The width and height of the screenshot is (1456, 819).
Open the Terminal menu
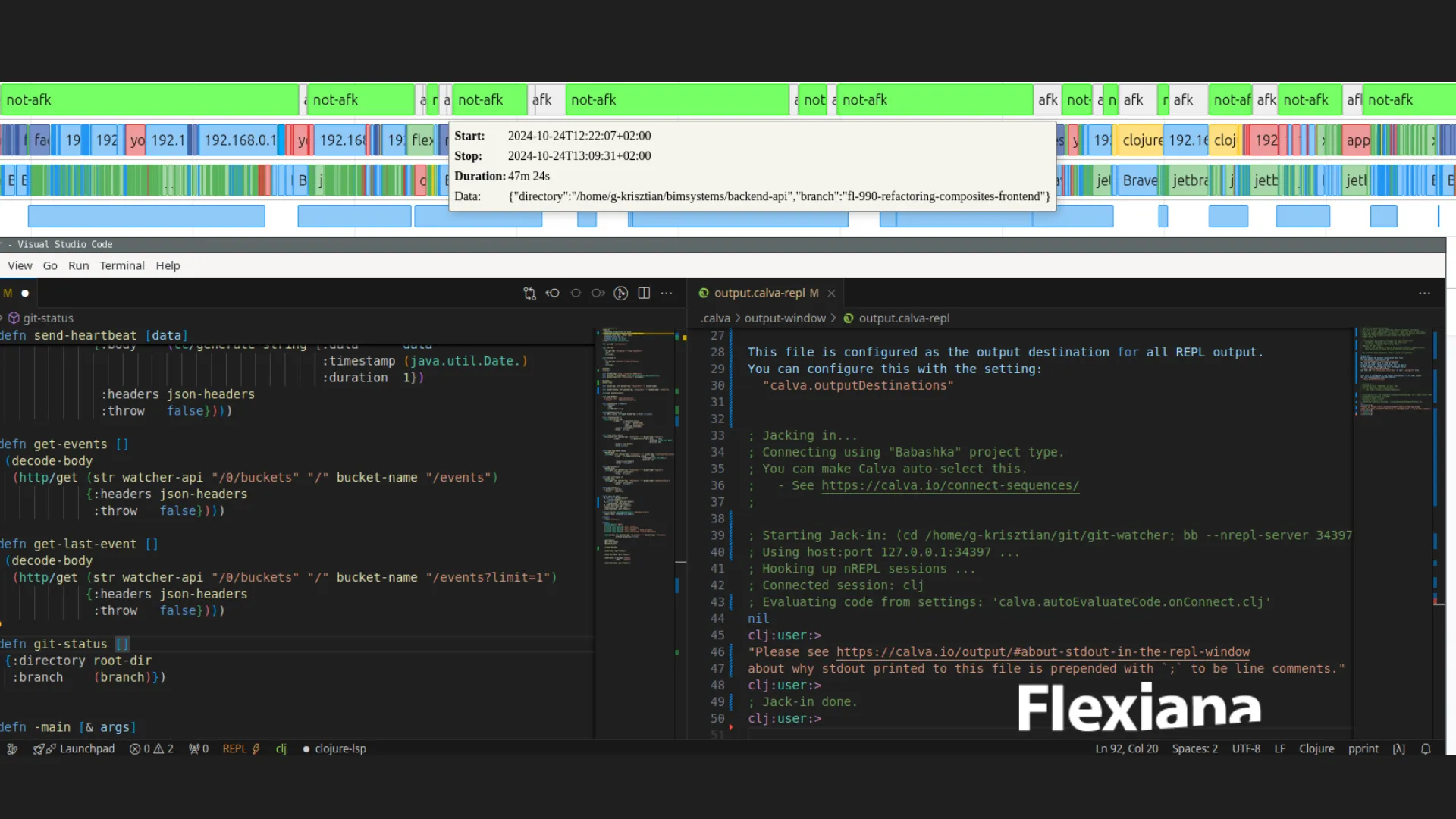[x=122, y=265]
